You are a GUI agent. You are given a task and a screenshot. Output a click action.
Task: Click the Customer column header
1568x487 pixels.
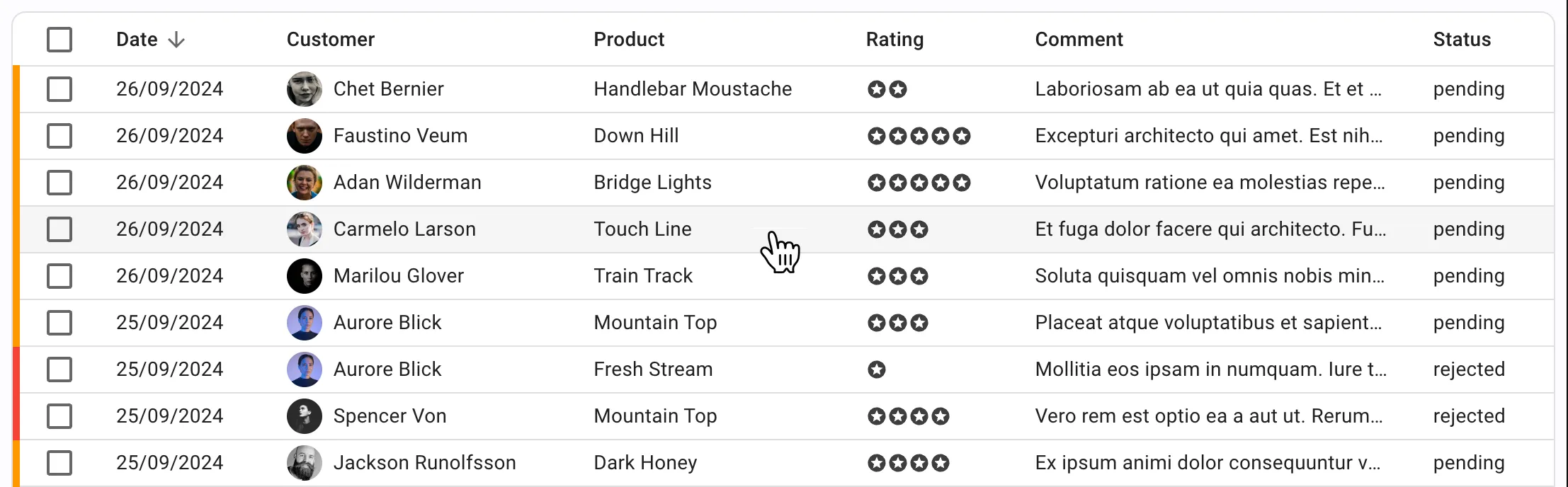(x=330, y=40)
